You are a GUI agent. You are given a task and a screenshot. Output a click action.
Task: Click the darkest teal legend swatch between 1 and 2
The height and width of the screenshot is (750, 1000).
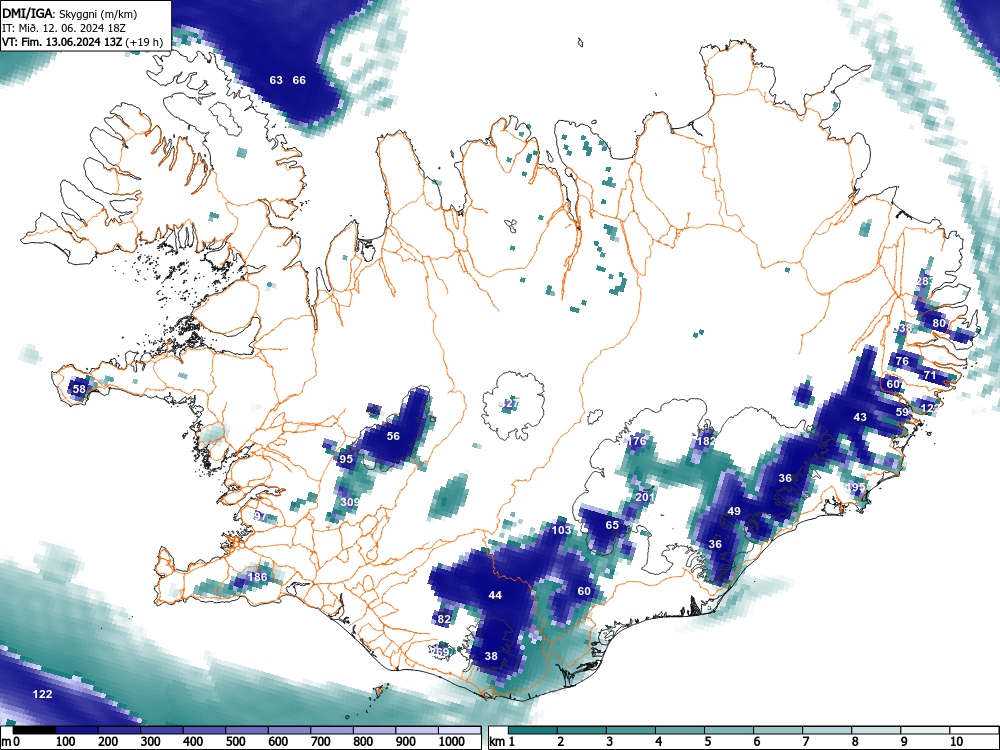(533, 730)
